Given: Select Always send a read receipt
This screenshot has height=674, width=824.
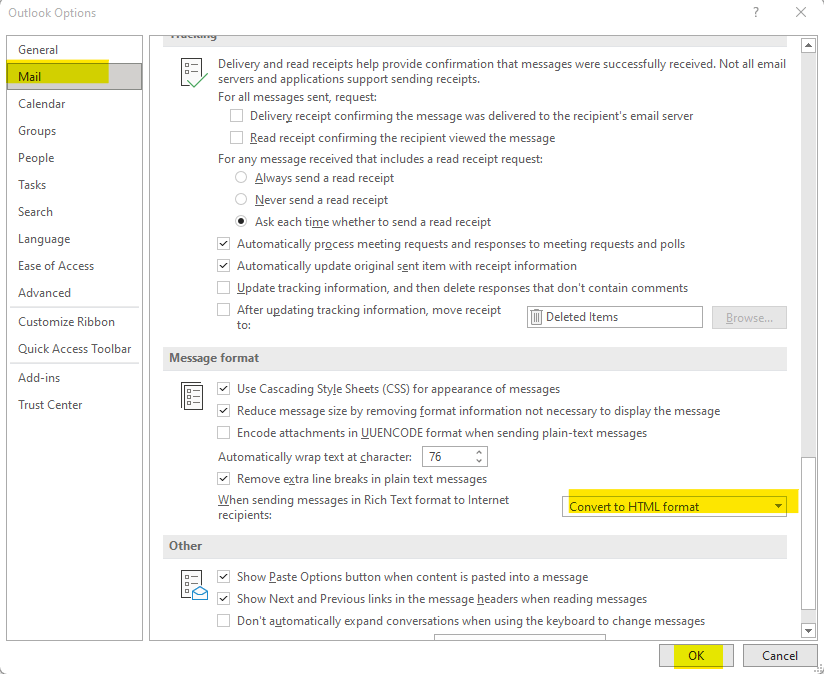Looking at the screenshot, I should 241,177.
